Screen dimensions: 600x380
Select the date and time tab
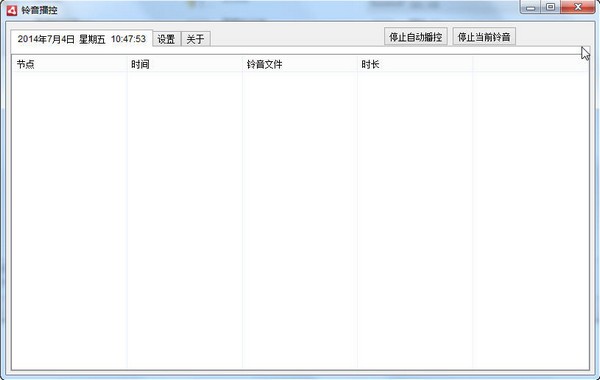click(x=82, y=39)
